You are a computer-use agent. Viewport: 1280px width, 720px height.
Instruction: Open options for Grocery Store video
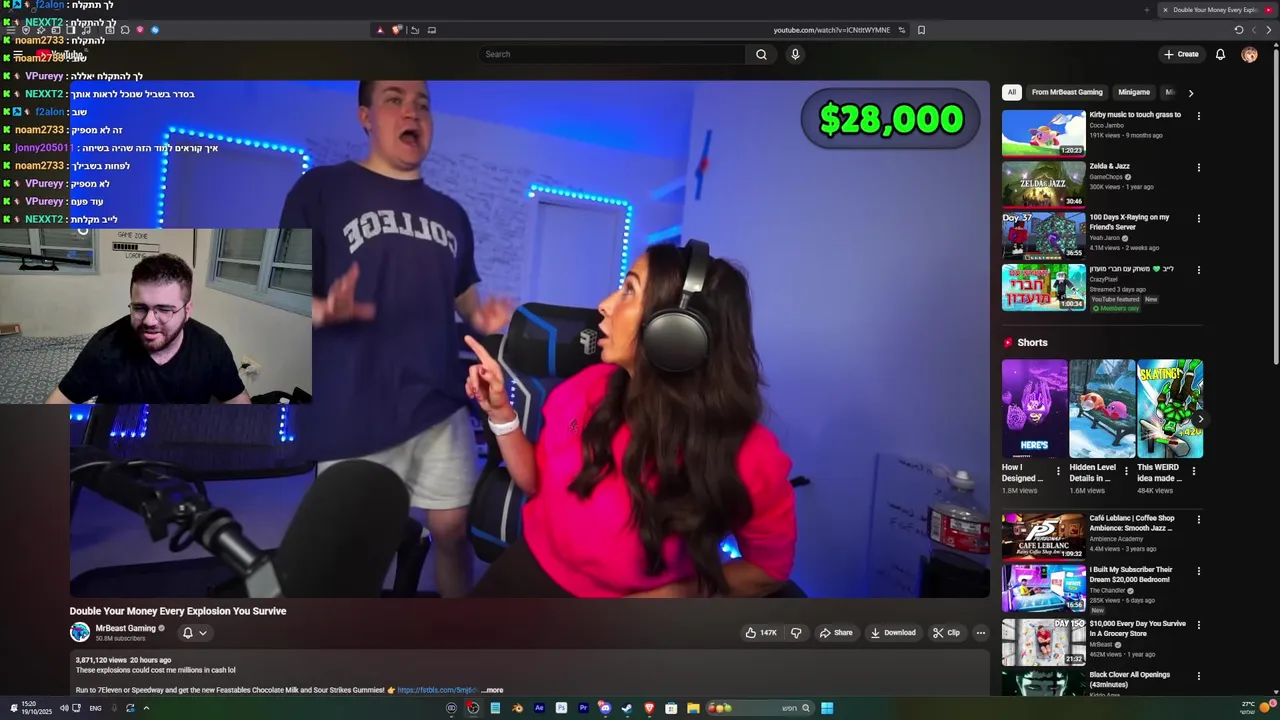[x=1198, y=625]
